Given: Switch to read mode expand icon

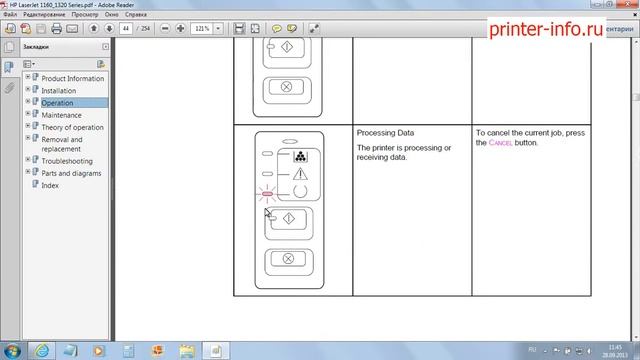Looking at the screenshot, I should coord(314,29).
